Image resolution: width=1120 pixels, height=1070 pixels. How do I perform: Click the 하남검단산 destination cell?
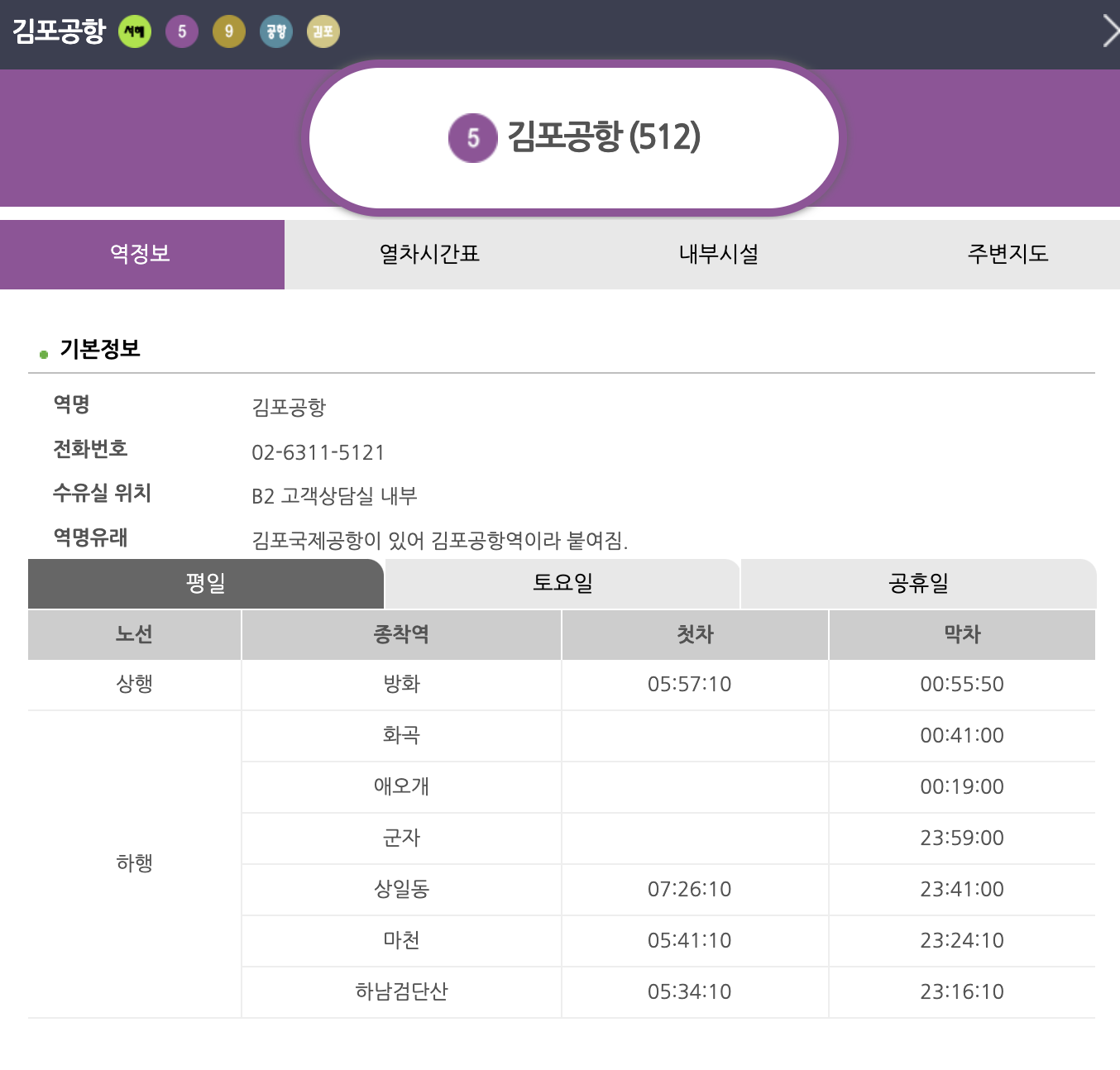point(401,992)
